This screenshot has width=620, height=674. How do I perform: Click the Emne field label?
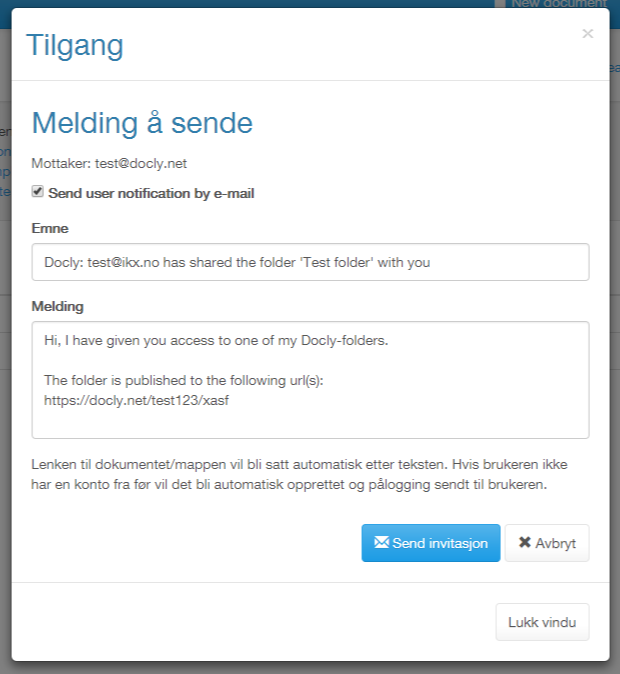pos(50,228)
